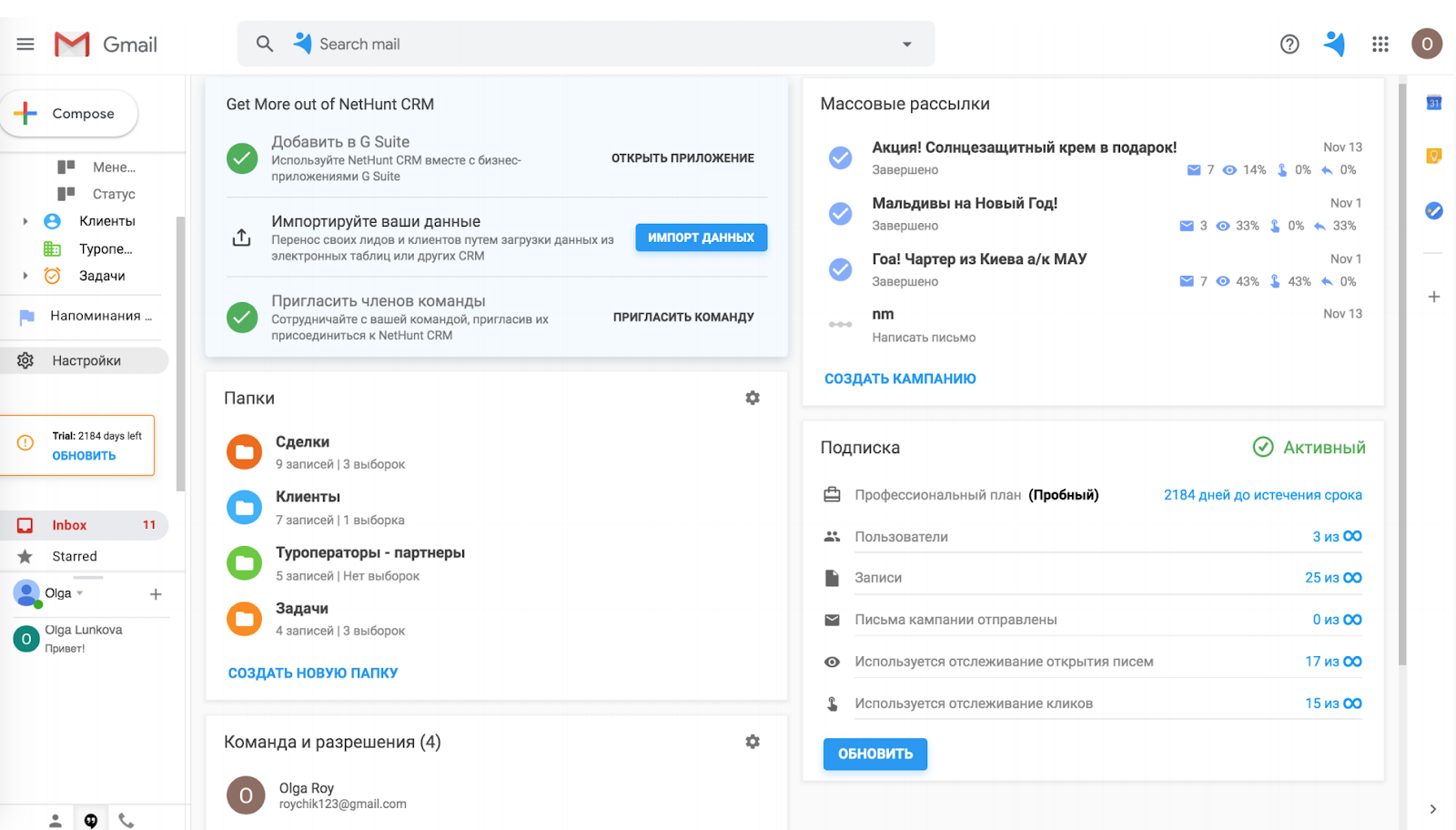Click checkmark of Мальдивы на Новый Год campaign
This screenshot has width=1456, height=830.
[840, 214]
